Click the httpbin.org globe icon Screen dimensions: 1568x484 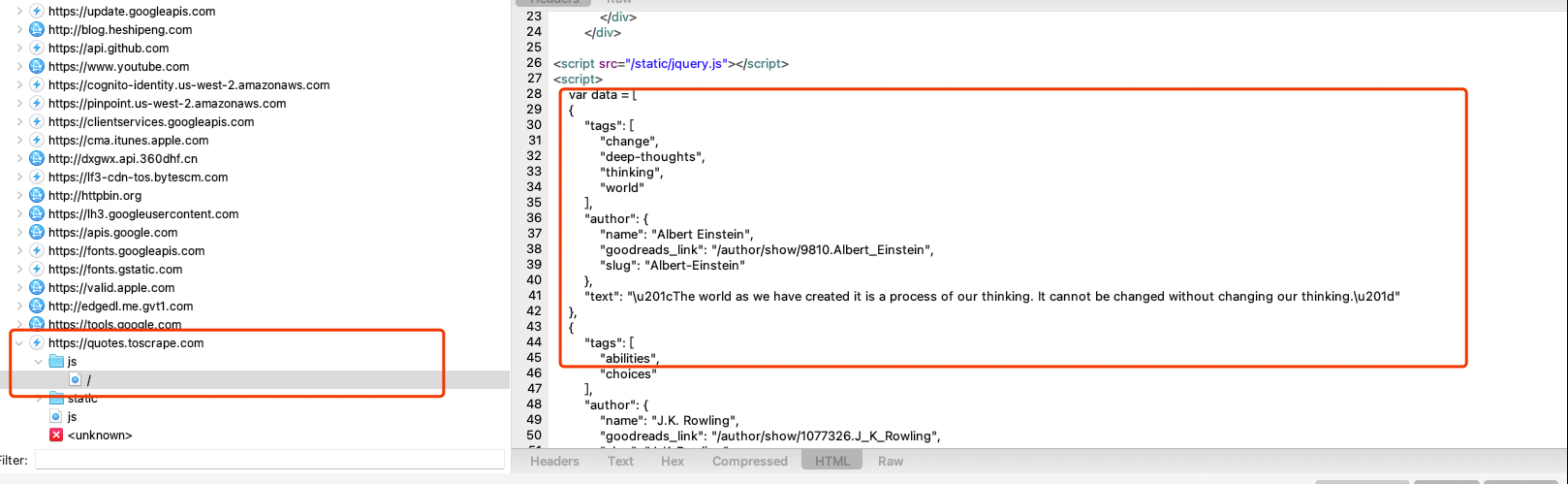tap(37, 196)
